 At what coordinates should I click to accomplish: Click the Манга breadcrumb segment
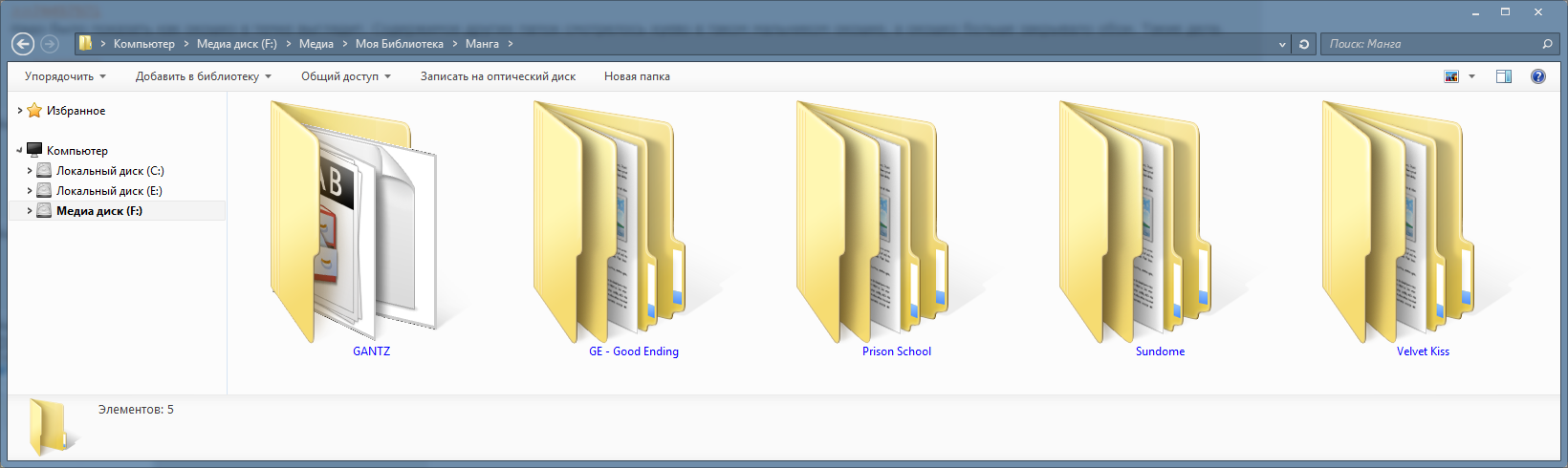(482, 44)
